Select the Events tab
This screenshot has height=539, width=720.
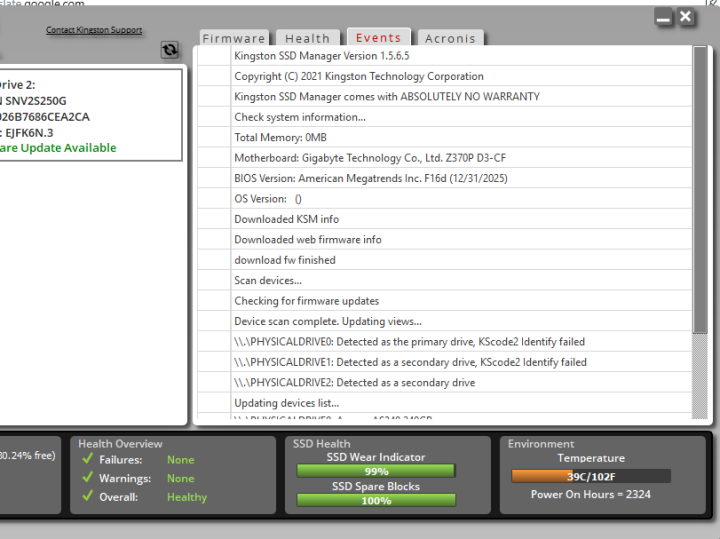click(x=379, y=37)
